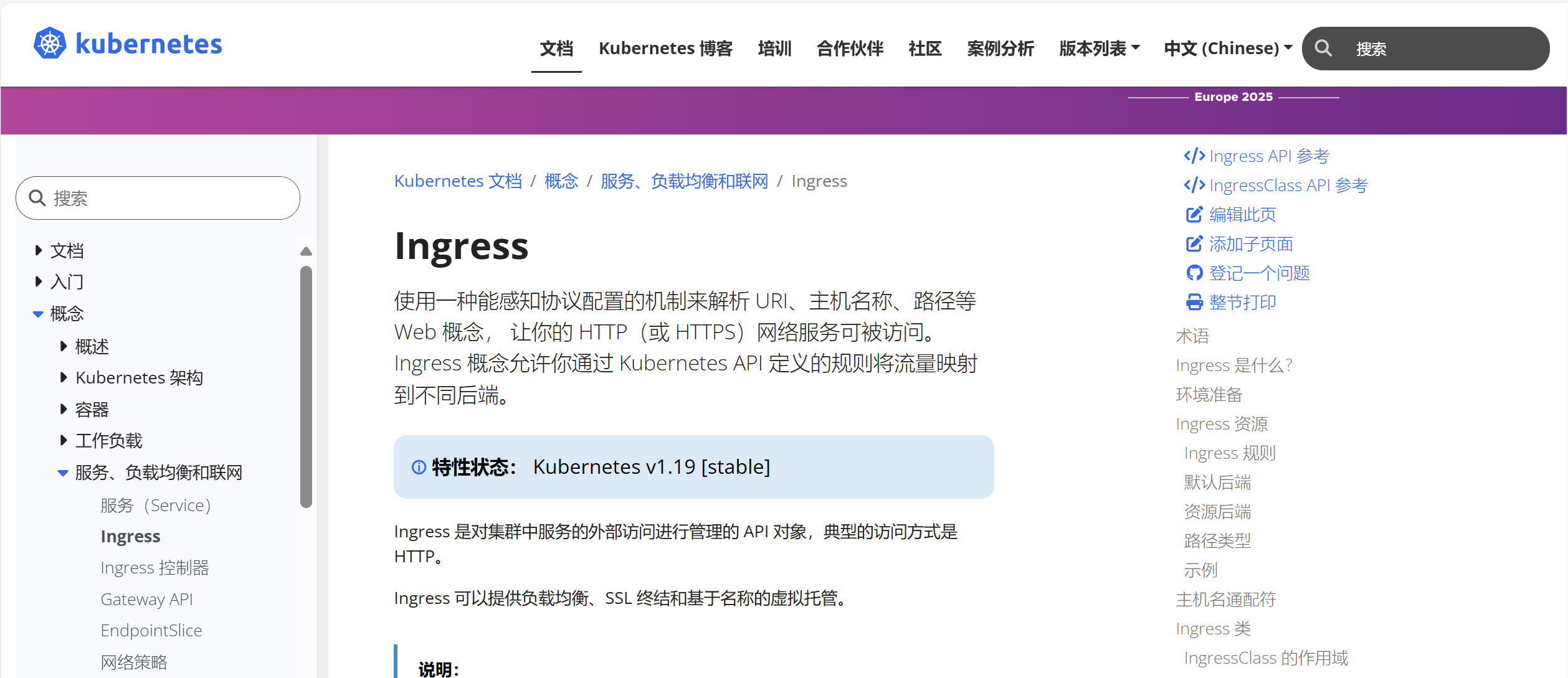The width and height of the screenshot is (1568, 678).
Task: Jump to Ingress 资源 section
Action: click(1222, 423)
